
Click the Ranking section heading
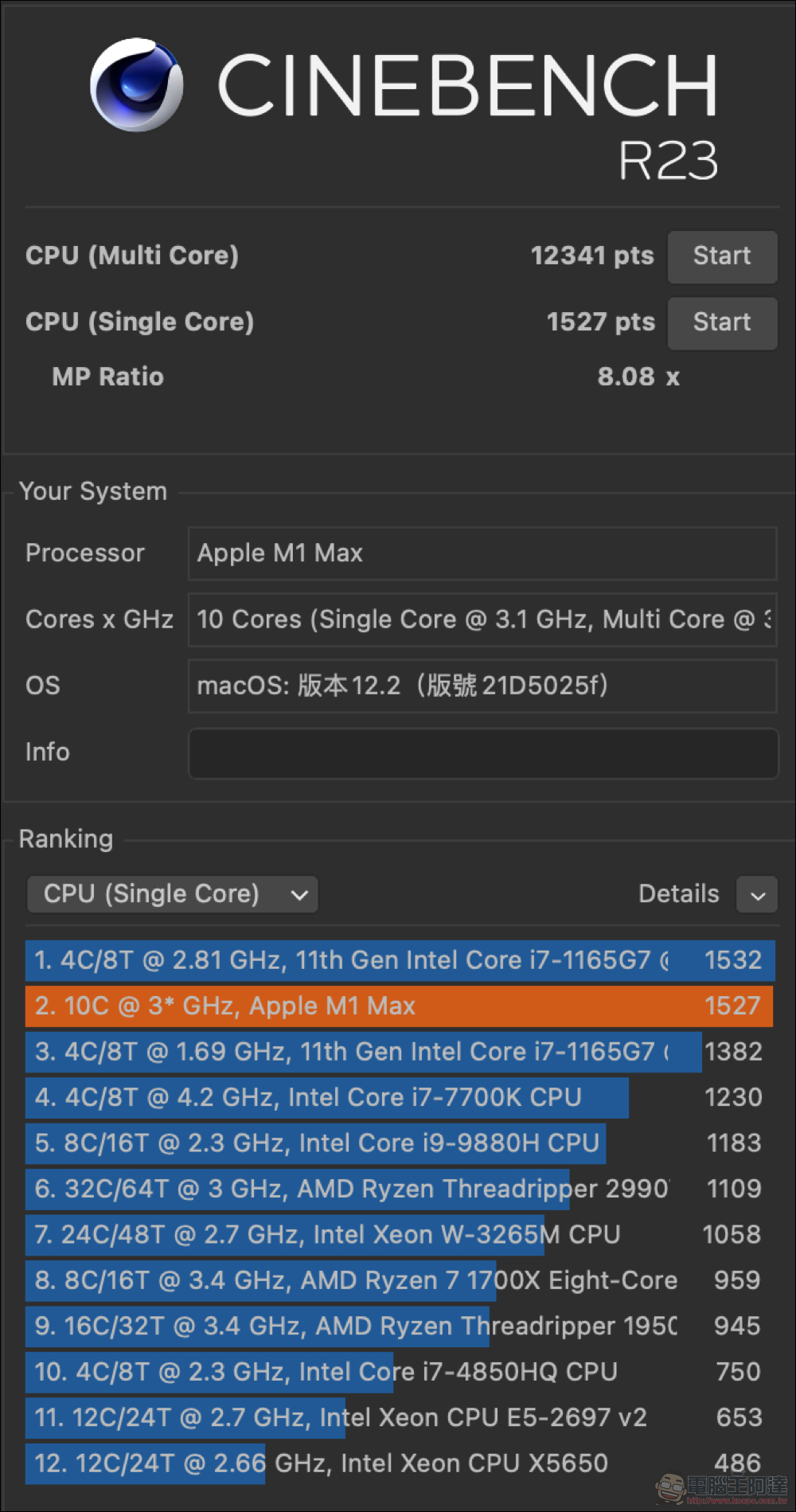(66, 839)
